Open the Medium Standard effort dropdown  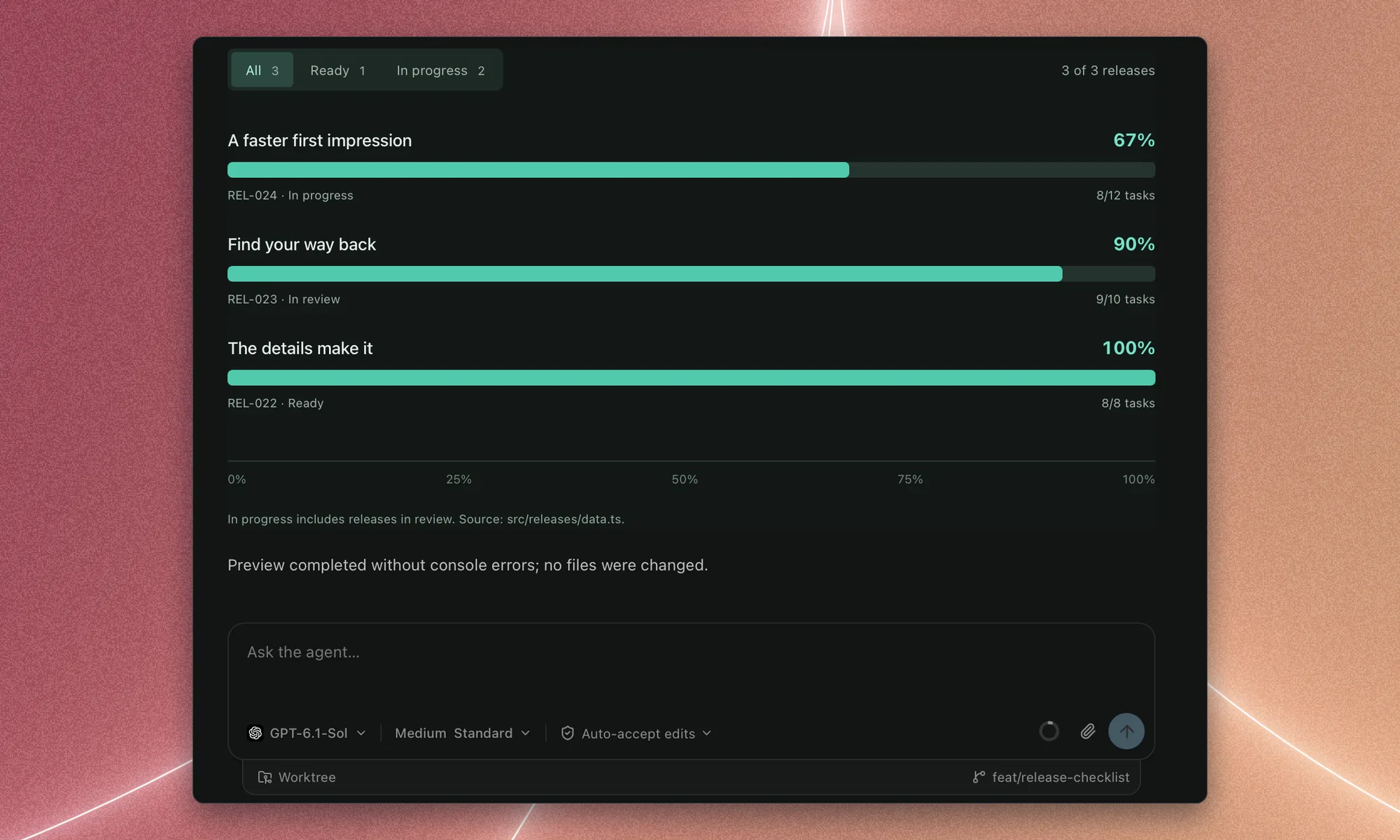coord(462,733)
